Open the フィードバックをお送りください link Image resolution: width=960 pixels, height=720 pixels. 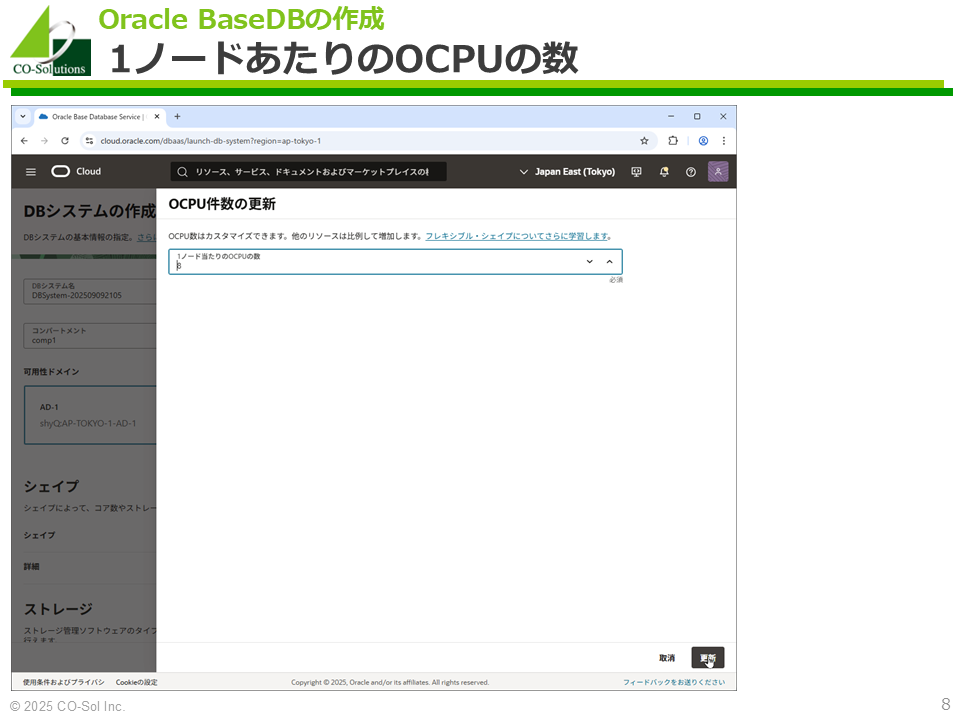click(674, 682)
